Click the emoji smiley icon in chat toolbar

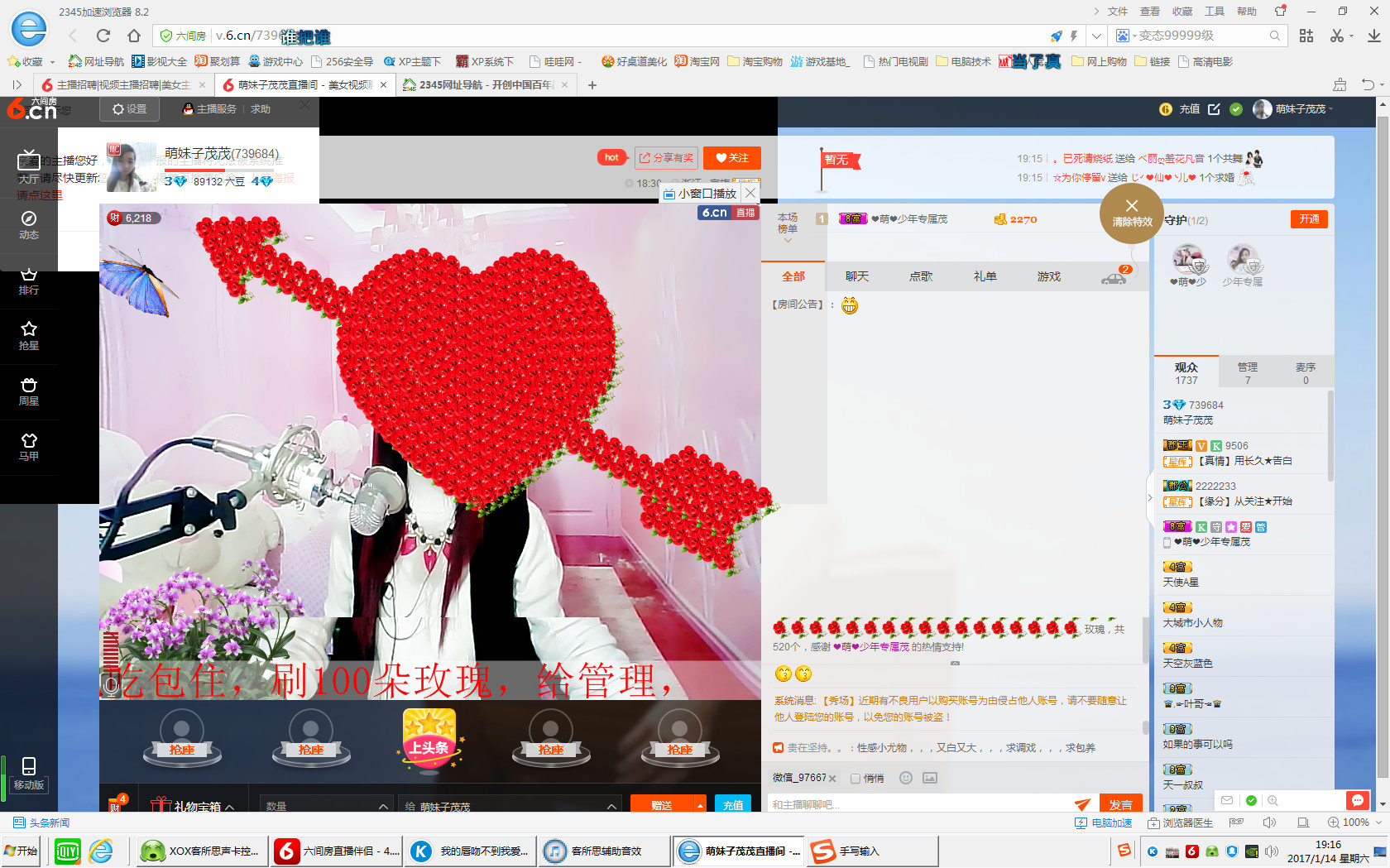tap(906, 778)
